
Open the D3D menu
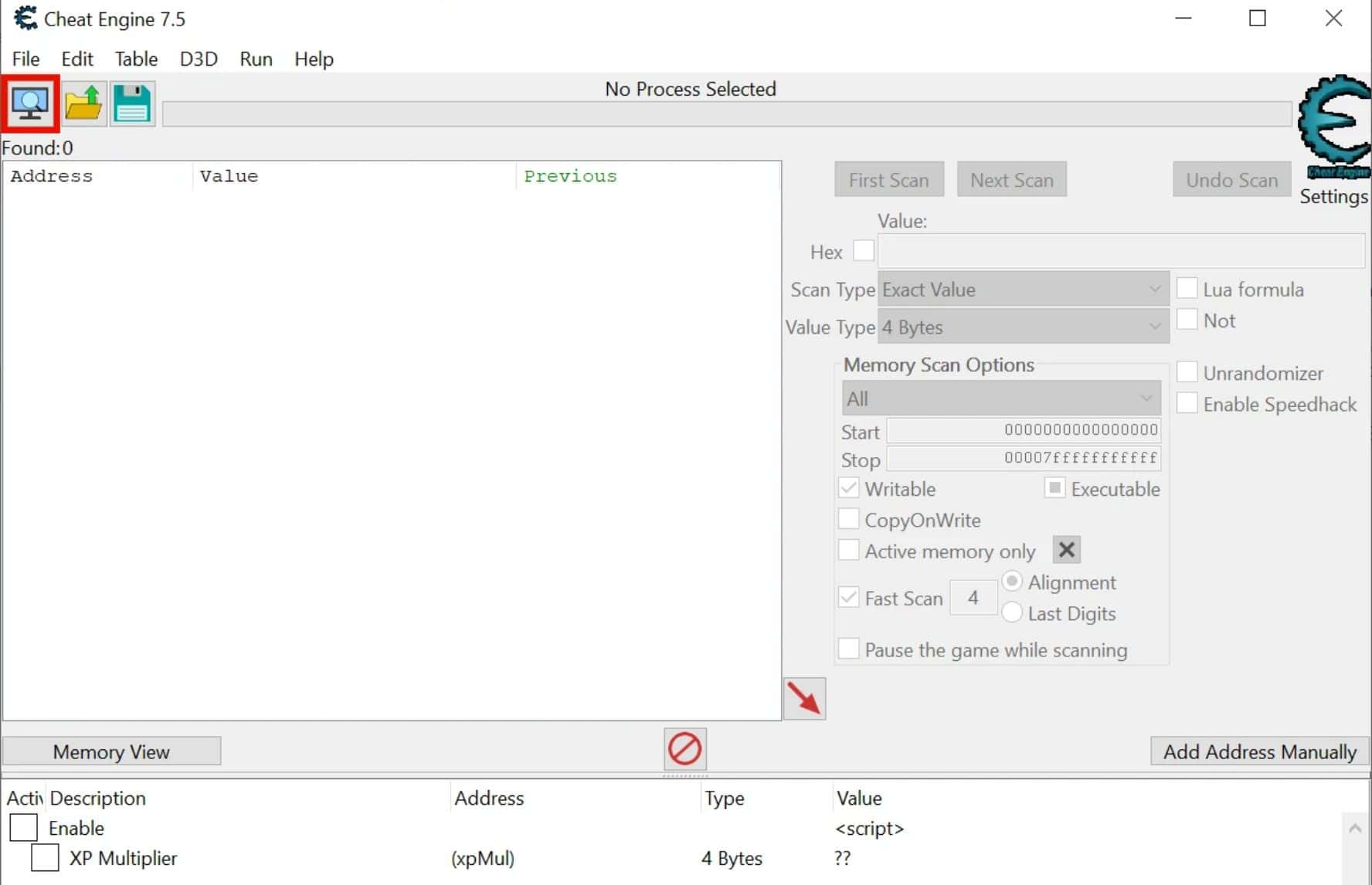pyautogui.click(x=199, y=59)
